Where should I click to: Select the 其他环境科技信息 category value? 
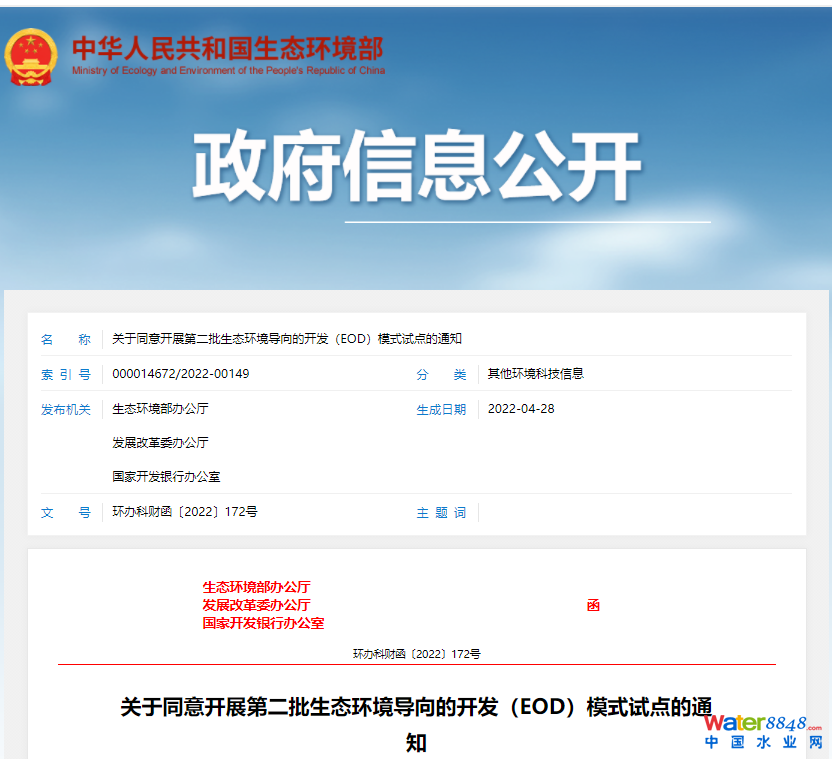[535, 374]
